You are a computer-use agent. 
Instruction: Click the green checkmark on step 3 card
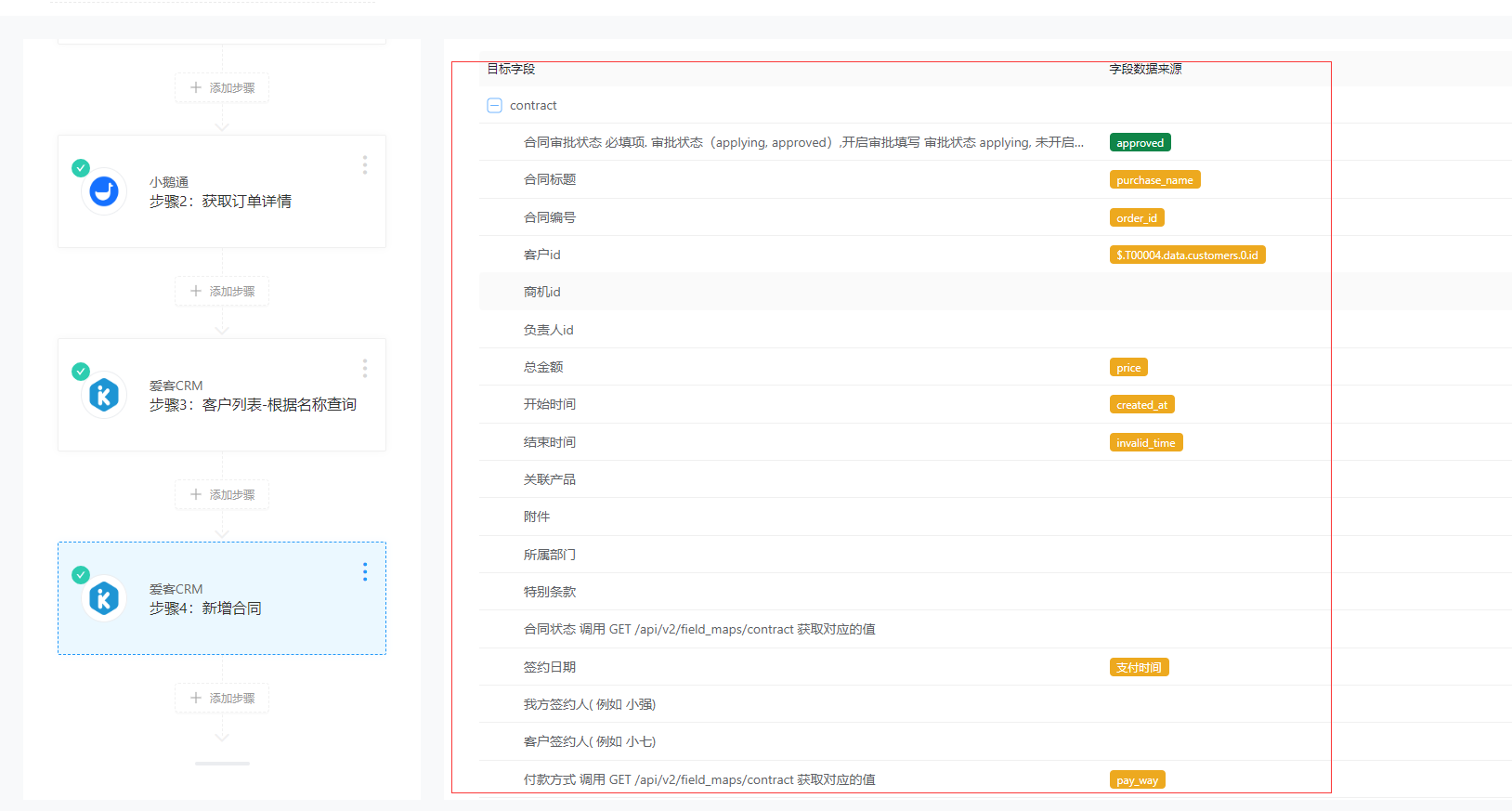click(81, 372)
